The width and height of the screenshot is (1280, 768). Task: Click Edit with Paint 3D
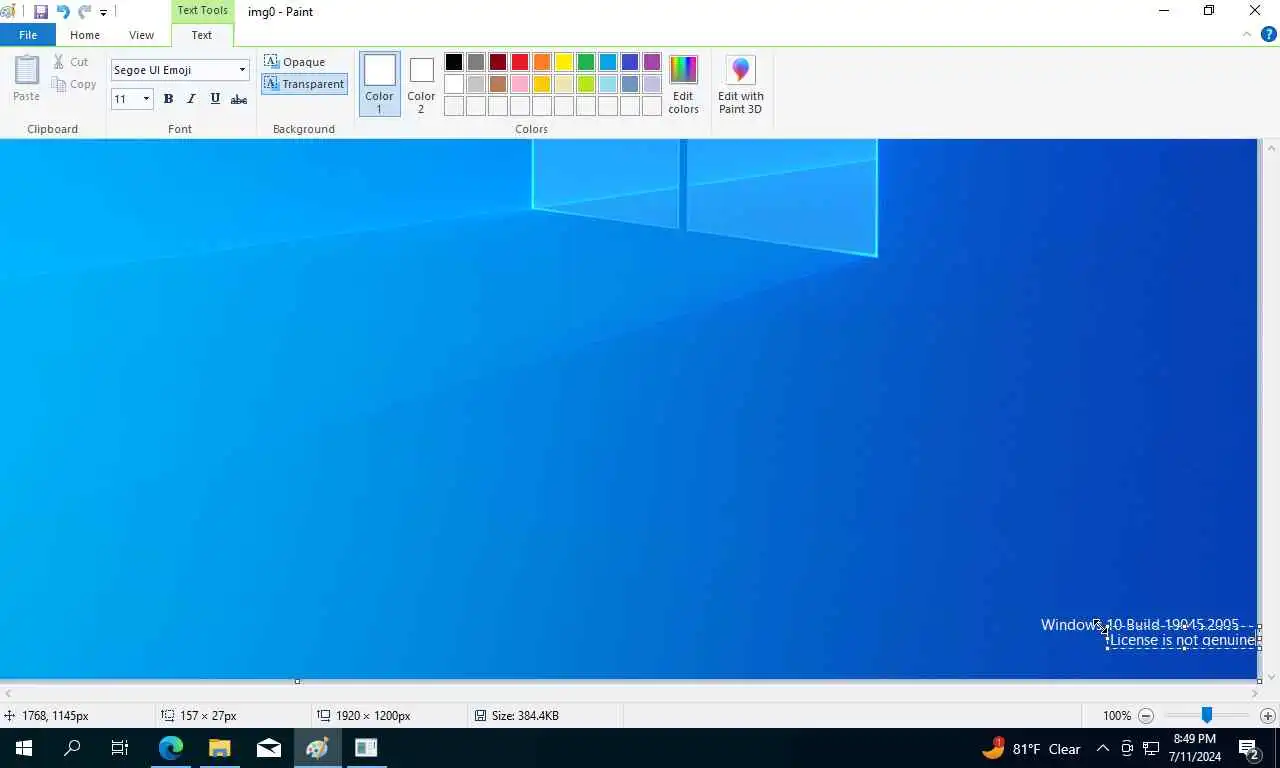[x=741, y=84]
